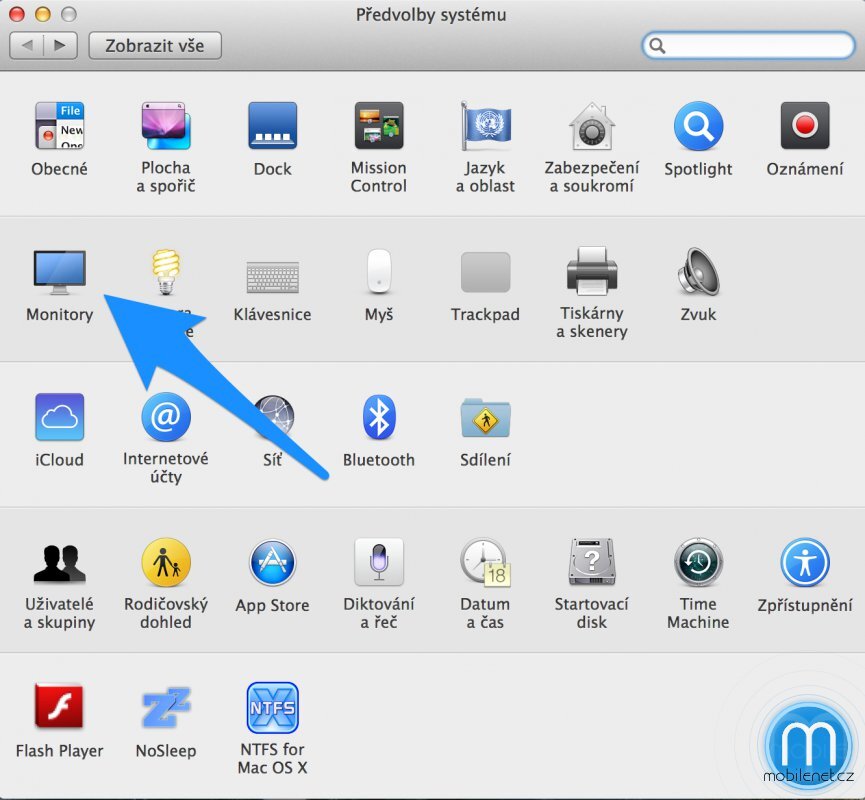Select the Zvuk preference icon
865x800 pixels.
pyautogui.click(x=697, y=272)
